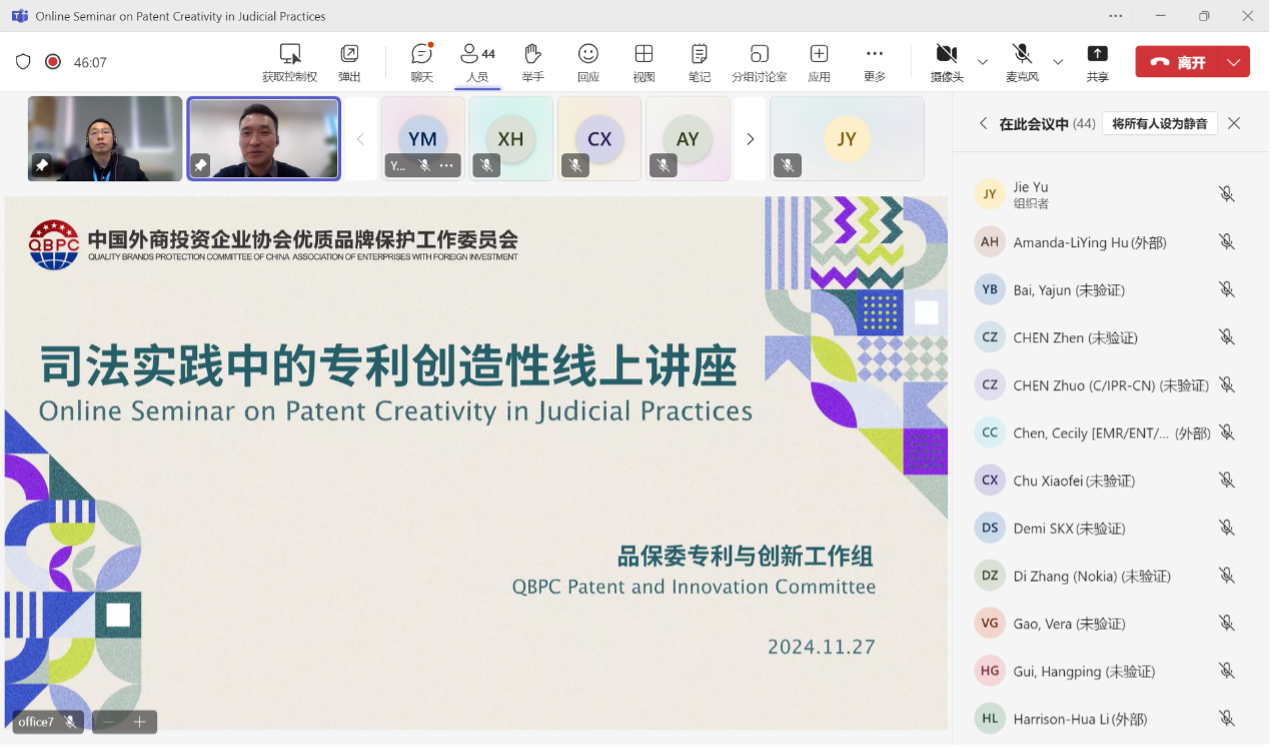Zoom out shared slide with minus button
The height and width of the screenshot is (748, 1274).
tap(109, 721)
